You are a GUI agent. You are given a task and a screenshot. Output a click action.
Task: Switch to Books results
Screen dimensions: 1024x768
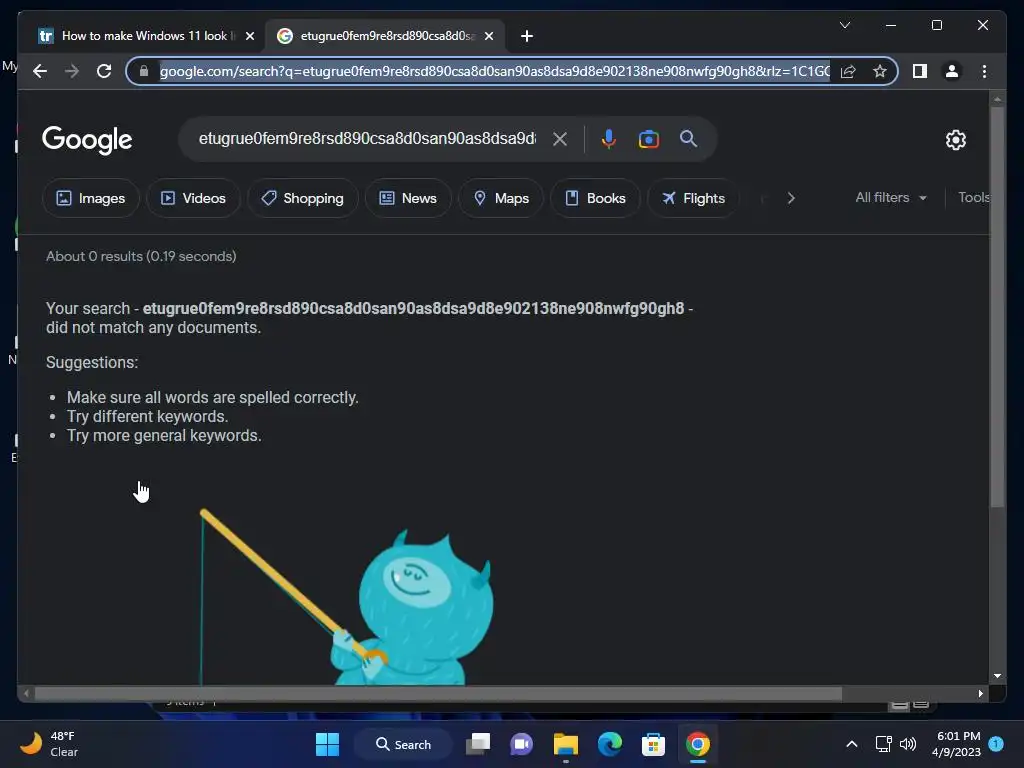[595, 198]
